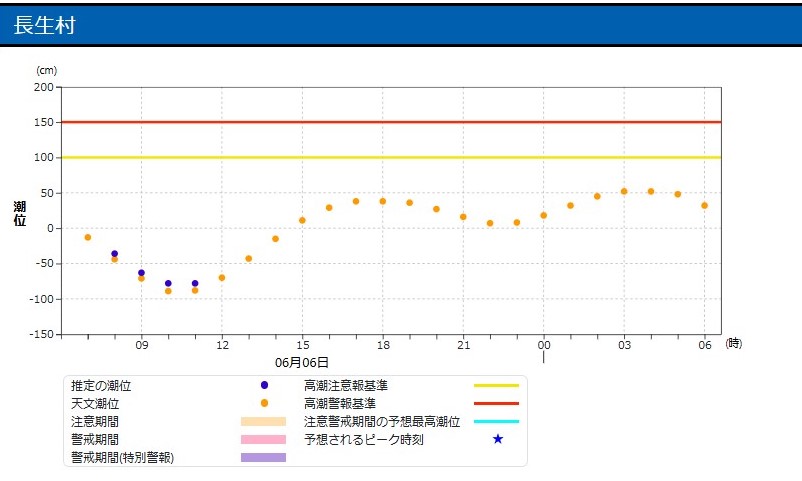
Task: Click the 注意警戒期間の予想最高潮位 legend label
Action: point(382,421)
